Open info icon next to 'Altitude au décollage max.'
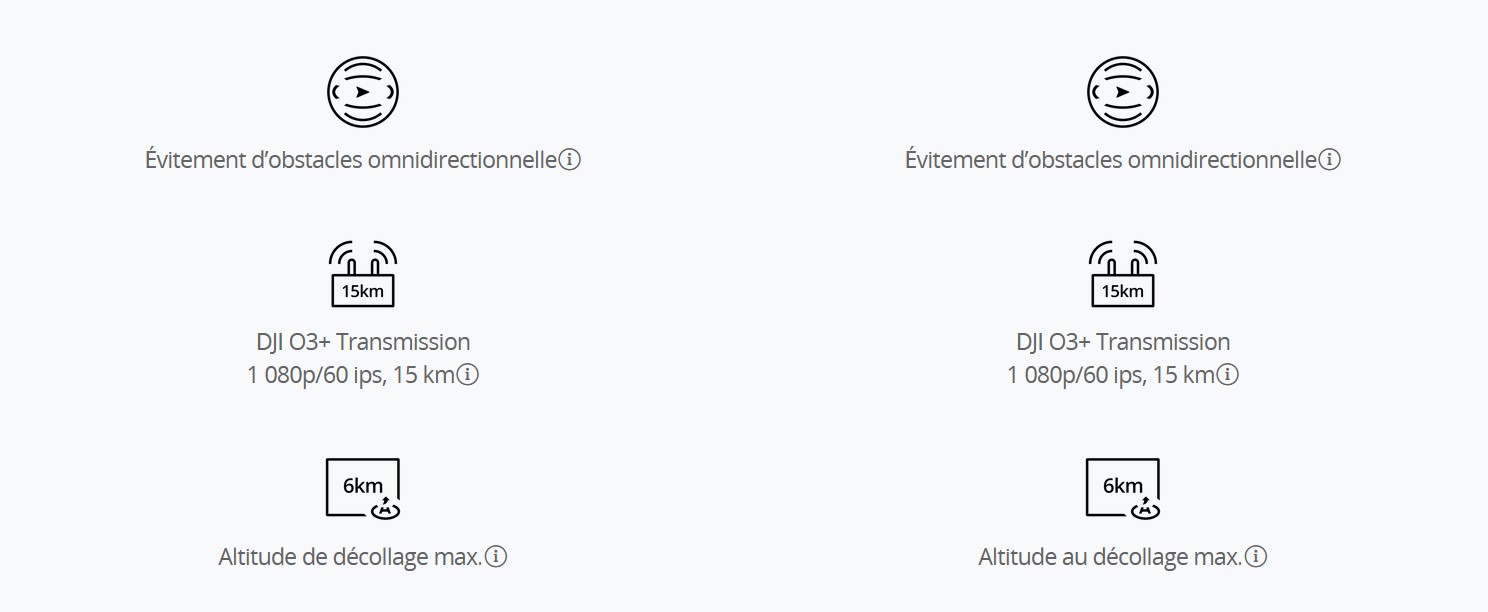Screen dimensions: 1488x612 1256,556
